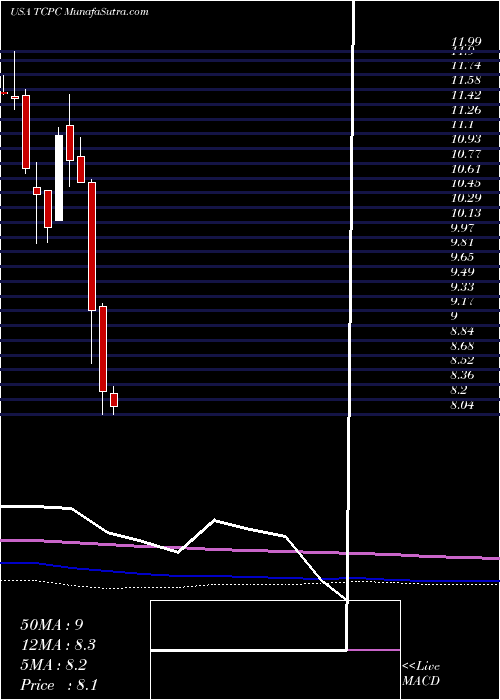Click the 8.36 price axis label
This screenshot has width=500, height=700.
click(462, 375)
